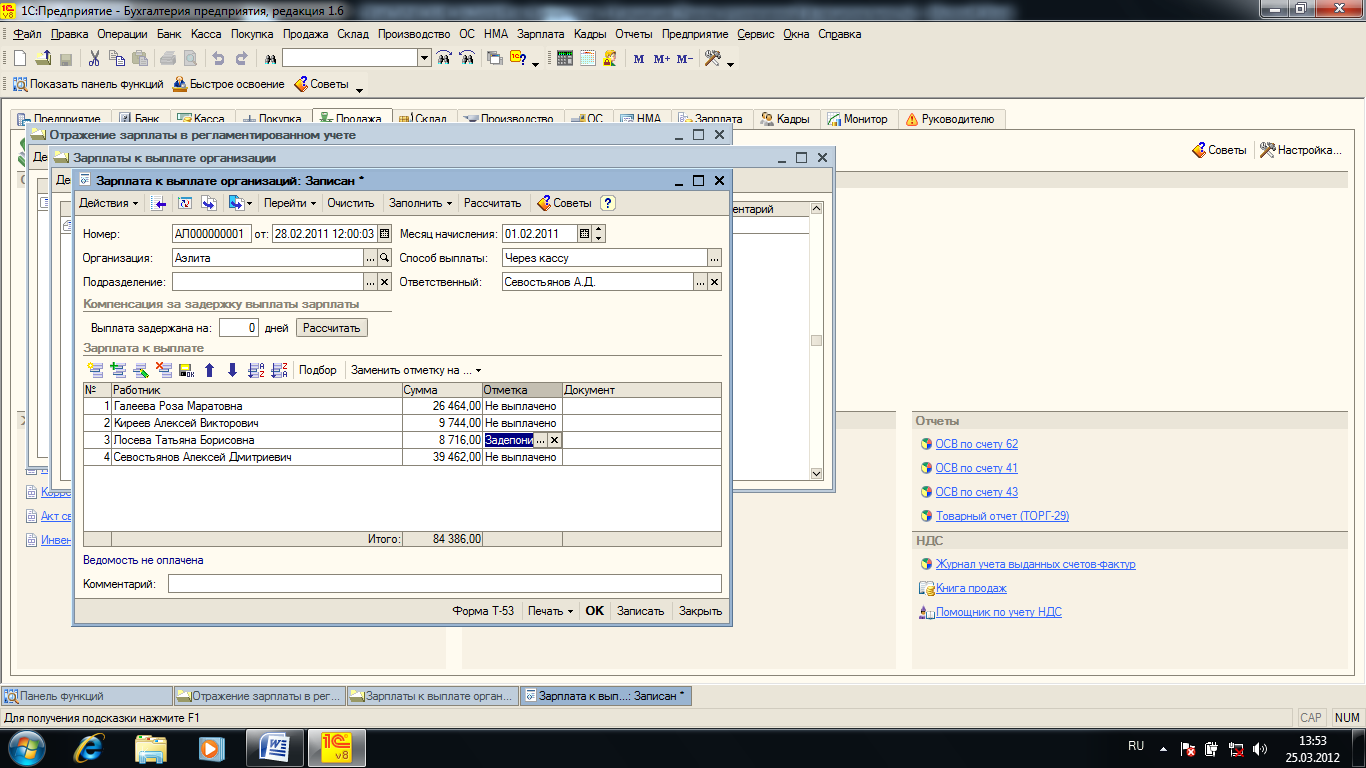Click Настройка button at top right
Viewport: 1366px width, 768px height.
(x=1300, y=150)
